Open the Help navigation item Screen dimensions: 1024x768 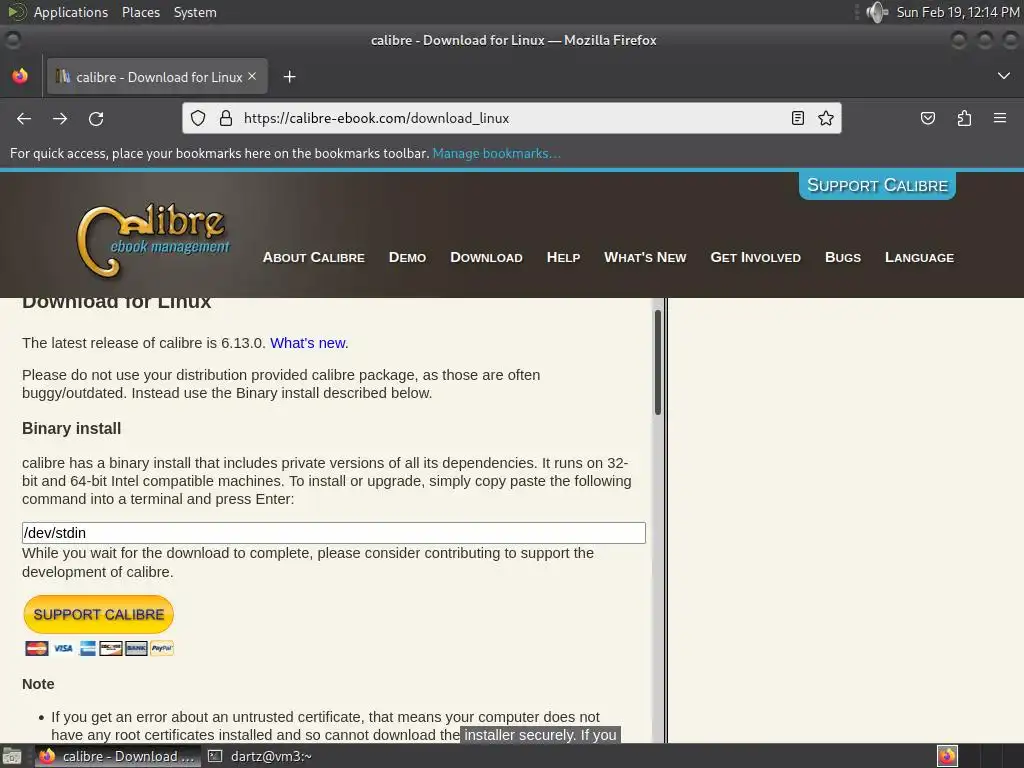564,257
